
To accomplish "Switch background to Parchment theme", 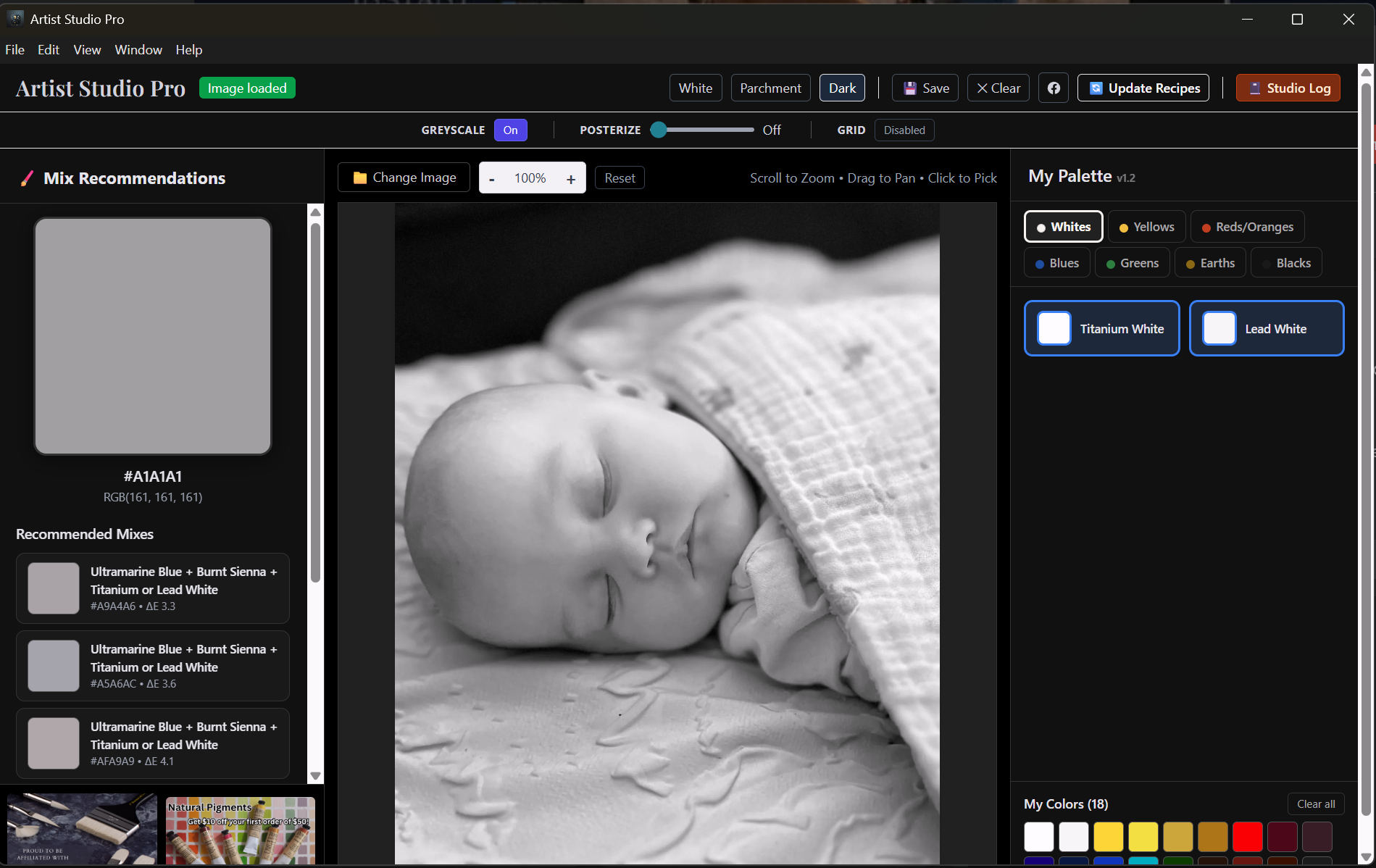I will tap(771, 88).
